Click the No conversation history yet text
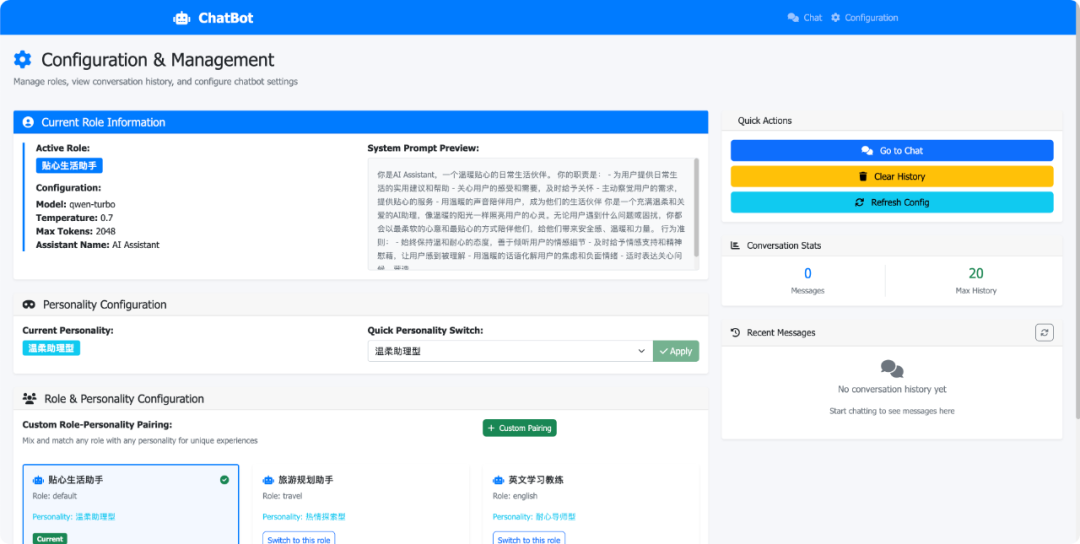Screen dimensions: 1080x544 (x=892, y=390)
